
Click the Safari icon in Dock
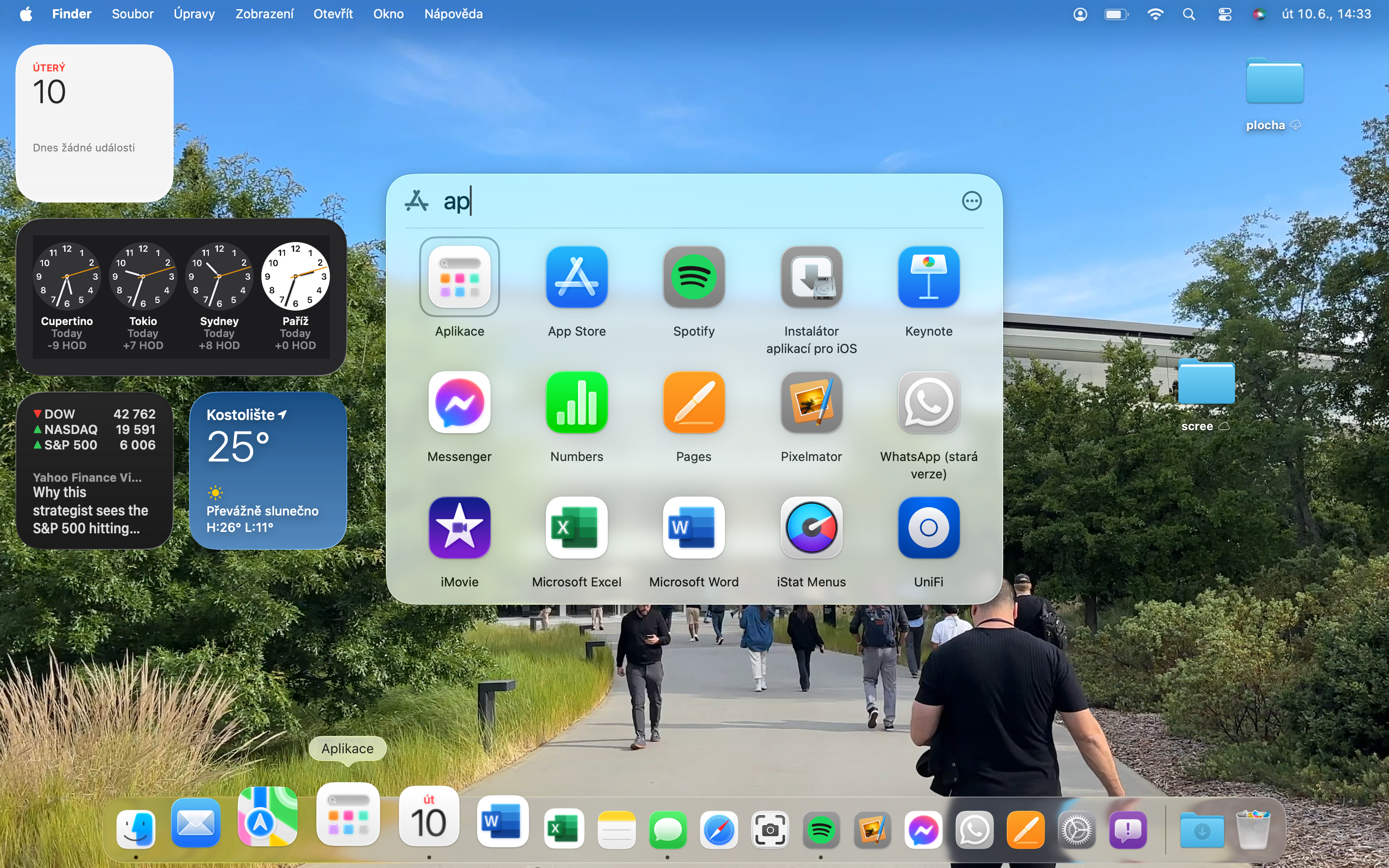(x=719, y=829)
